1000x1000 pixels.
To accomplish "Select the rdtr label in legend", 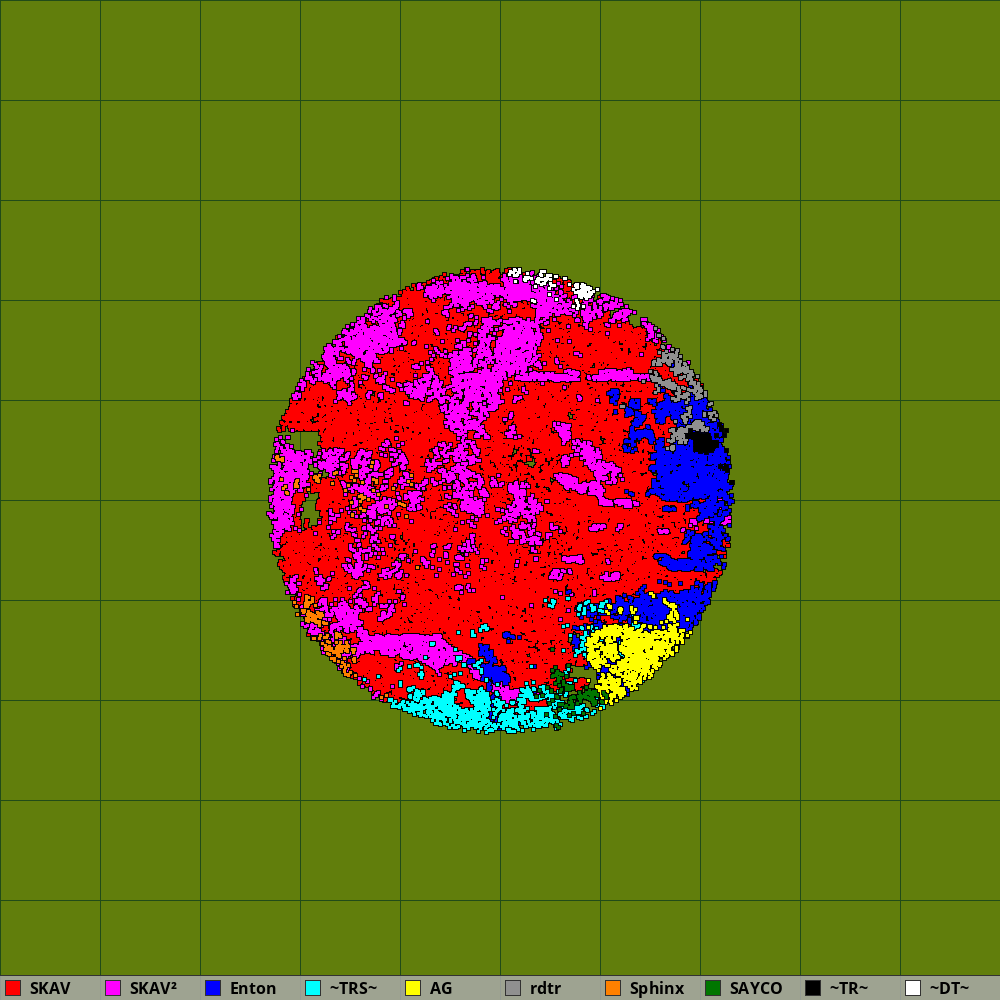I will pyautogui.click(x=545, y=989).
